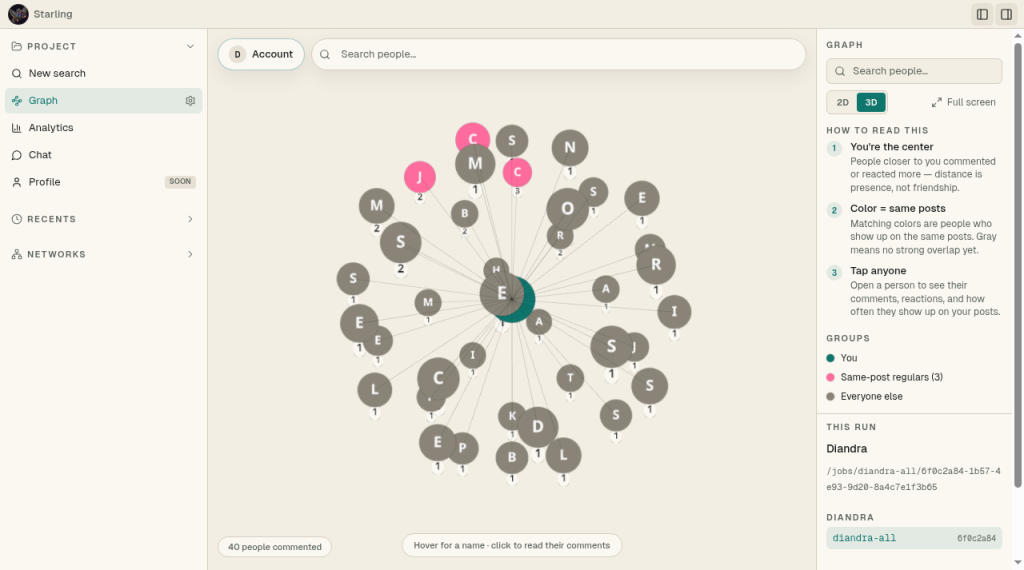Click the gray O node in graph

[x=567, y=208]
